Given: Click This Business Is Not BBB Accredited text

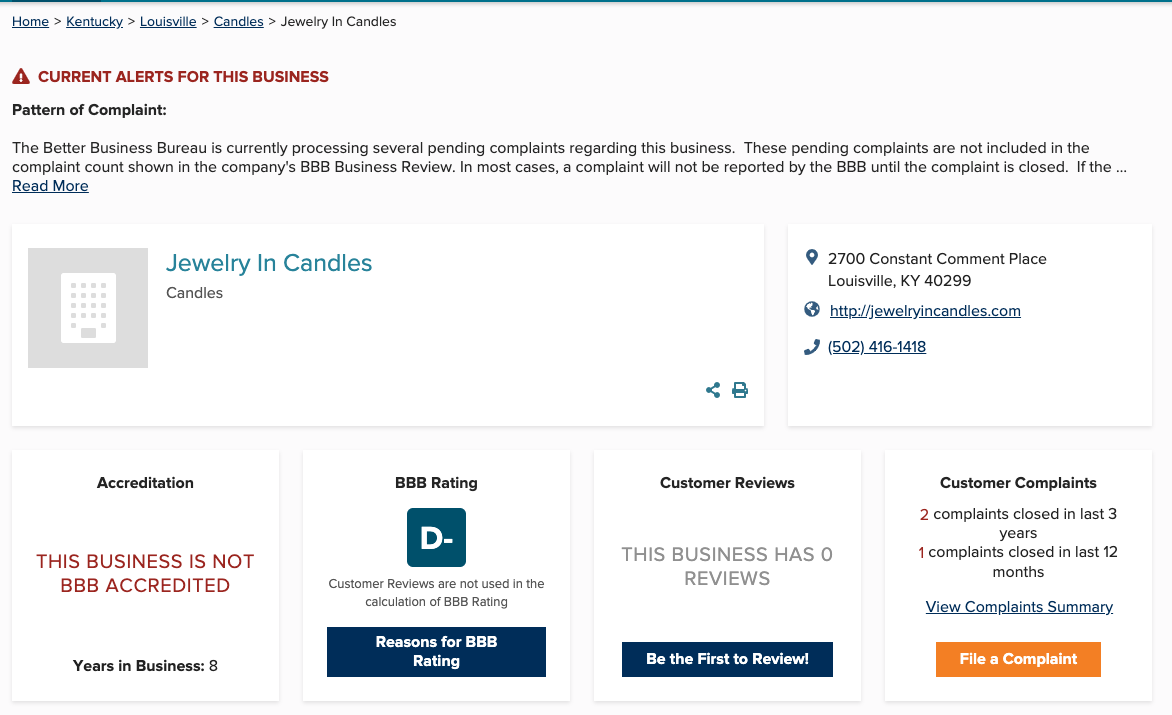Looking at the screenshot, I should (145, 573).
